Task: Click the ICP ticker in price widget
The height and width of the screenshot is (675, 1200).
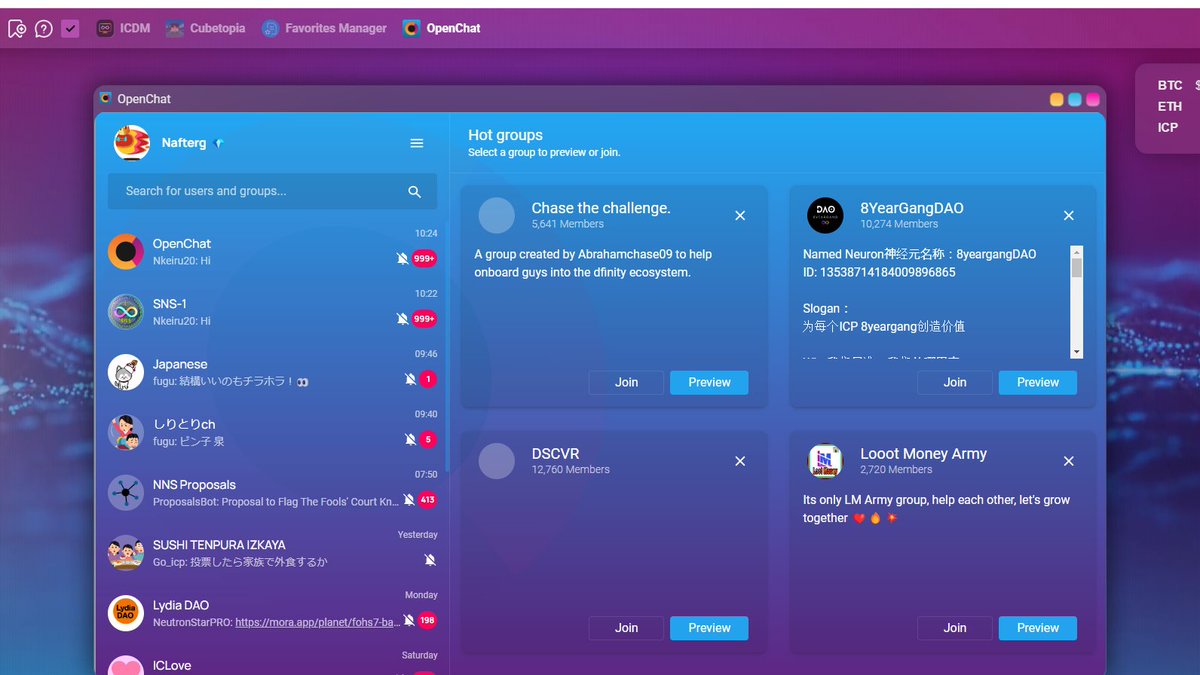Action: tap(1168, 127)
